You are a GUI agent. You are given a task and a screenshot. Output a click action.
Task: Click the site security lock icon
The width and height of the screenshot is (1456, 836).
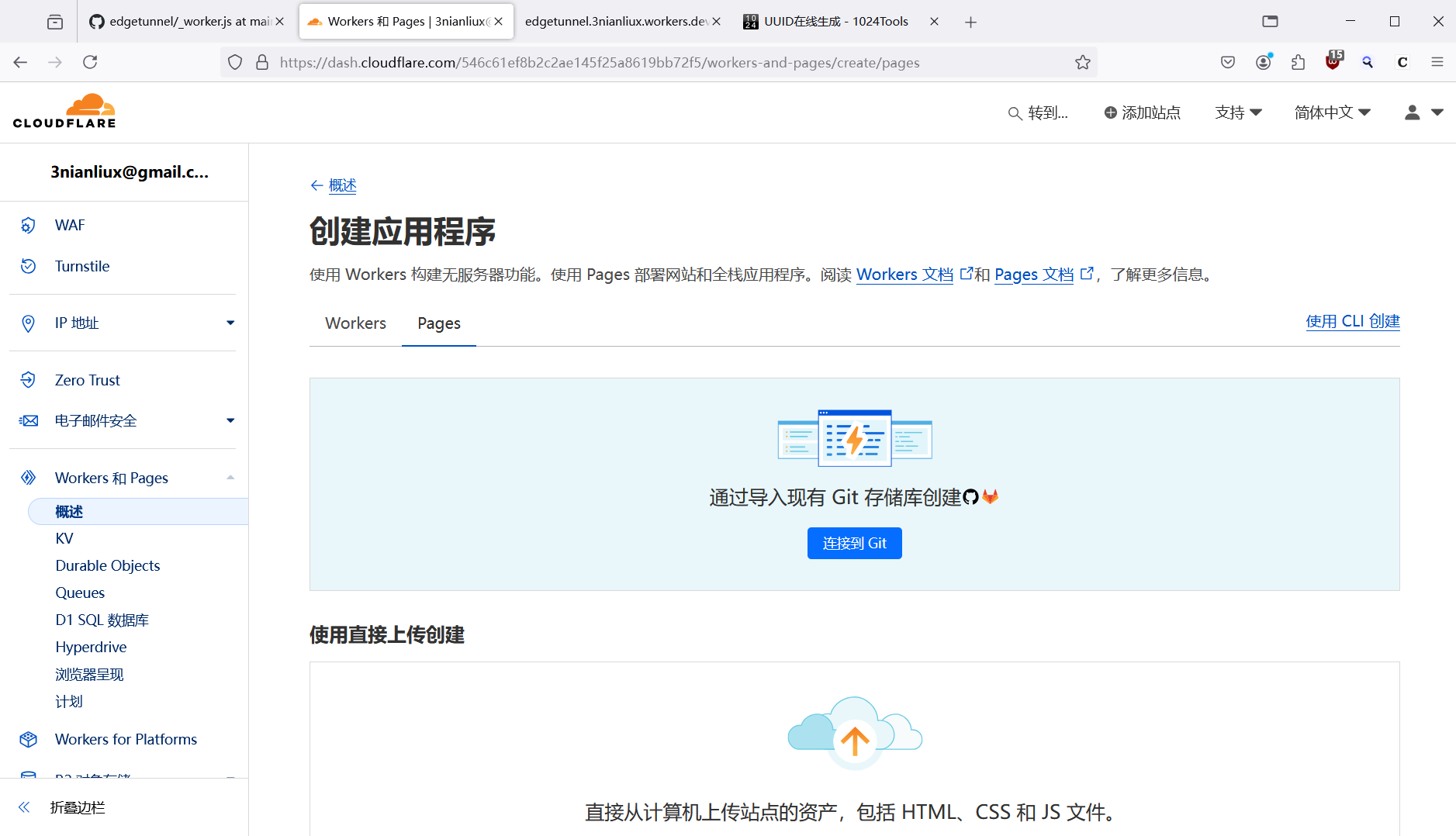[262, 62]
